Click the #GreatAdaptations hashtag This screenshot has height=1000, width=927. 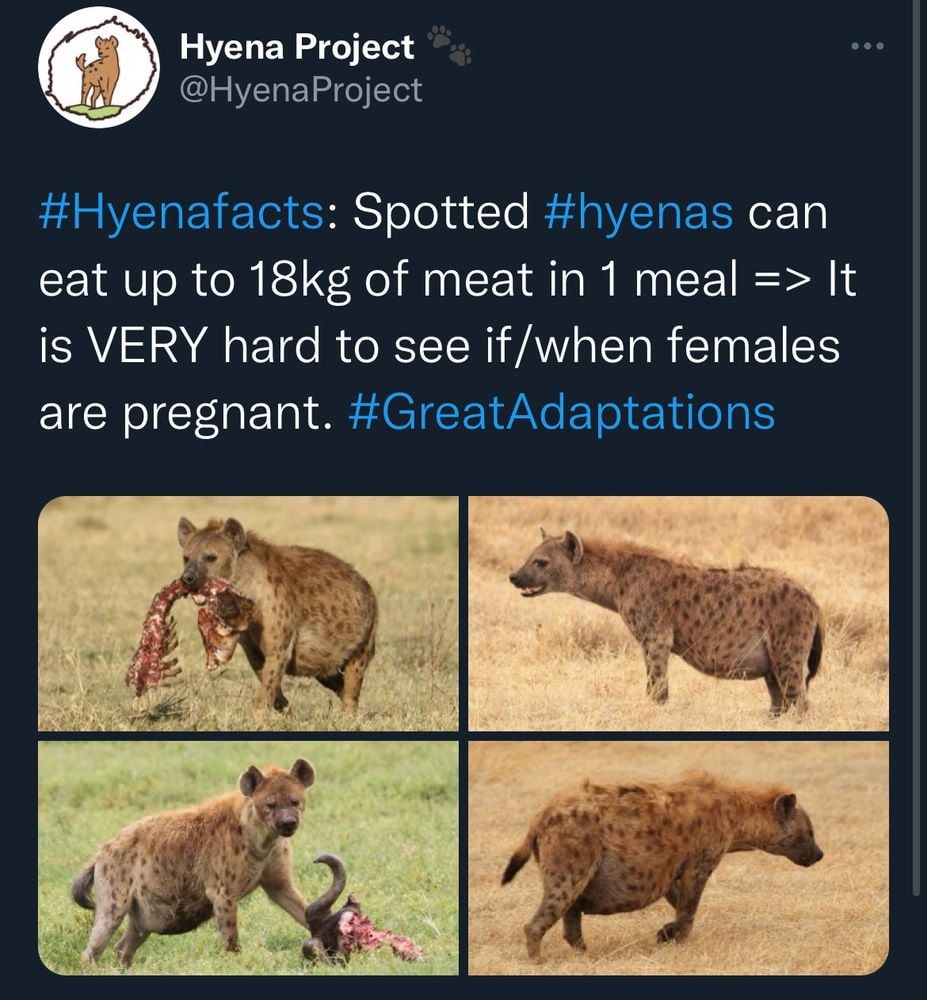pyautogui.click(x=561, y=411)
